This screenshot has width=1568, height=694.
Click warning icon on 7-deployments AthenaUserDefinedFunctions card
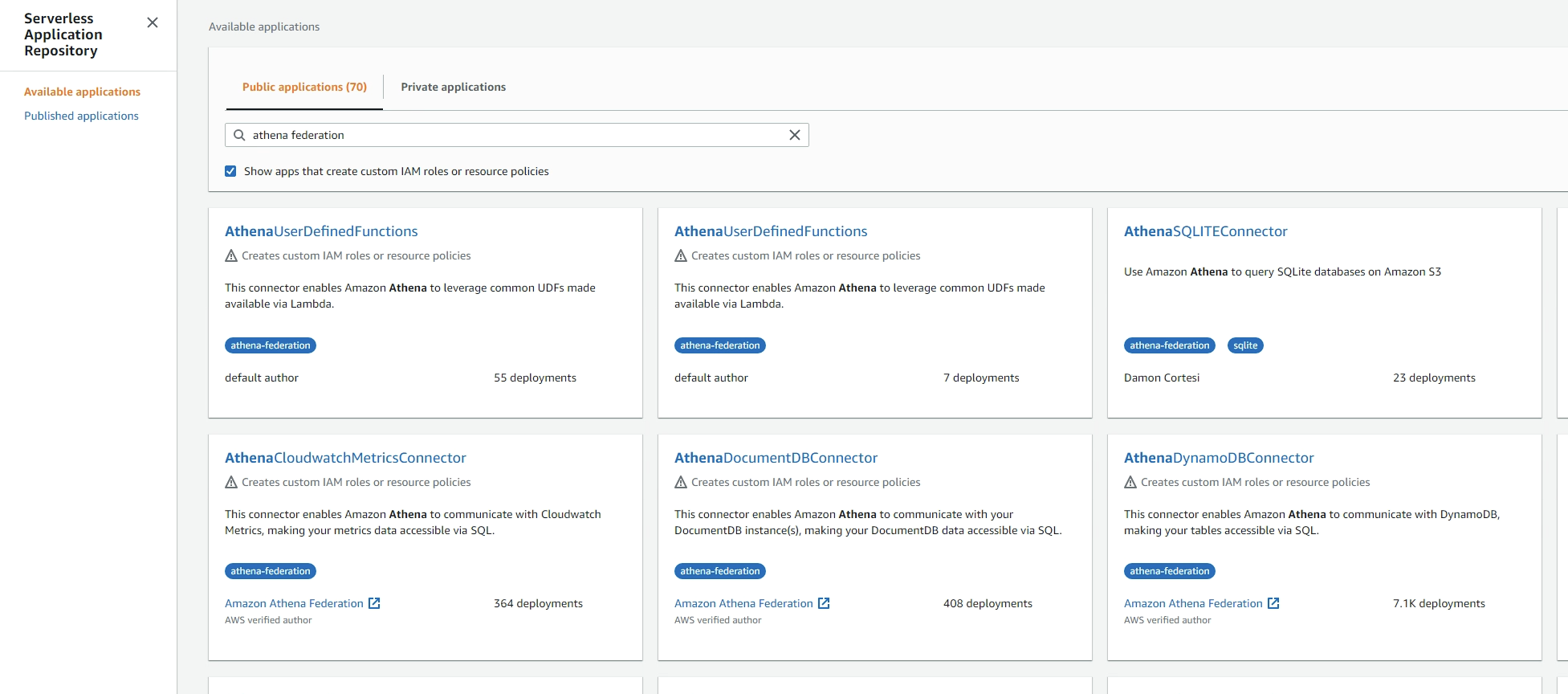[681, 255]
